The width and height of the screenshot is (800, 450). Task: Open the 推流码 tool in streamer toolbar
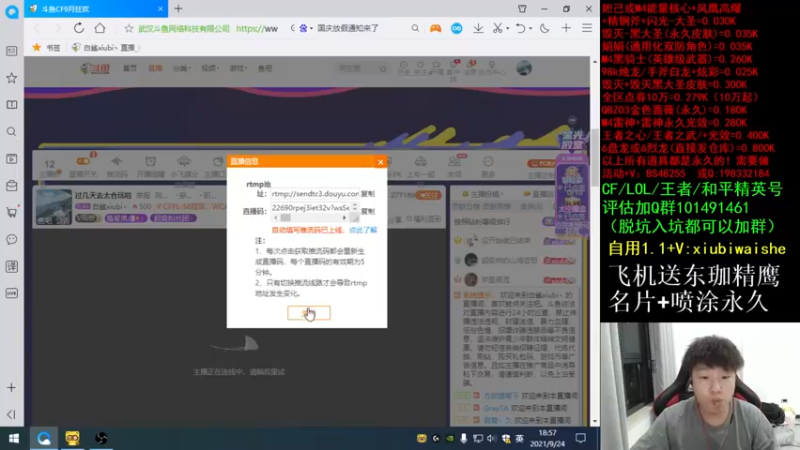tap(117, 166)
